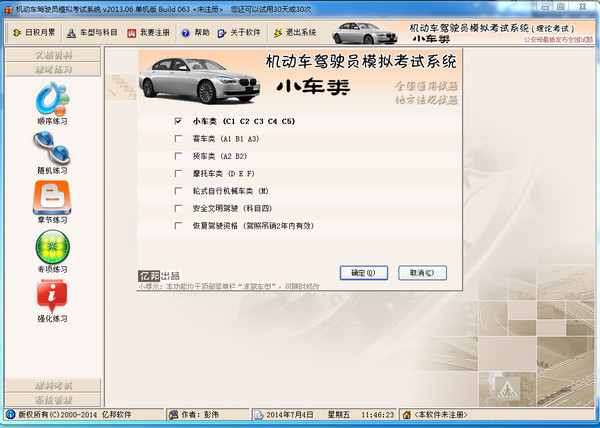
Task: Uncheck 小车类 (C1 C2 C3 C4 C5) checkbox
Action: [178, 121]
